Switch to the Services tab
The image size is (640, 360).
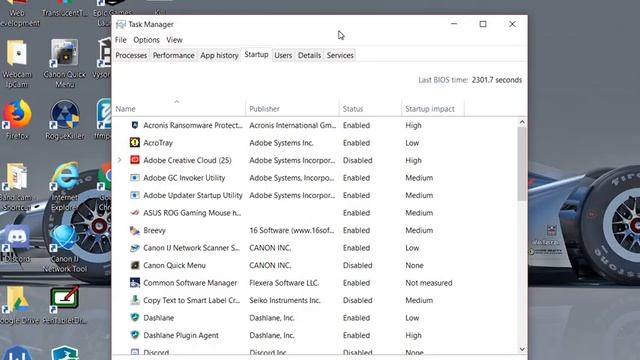click(340, 55)
